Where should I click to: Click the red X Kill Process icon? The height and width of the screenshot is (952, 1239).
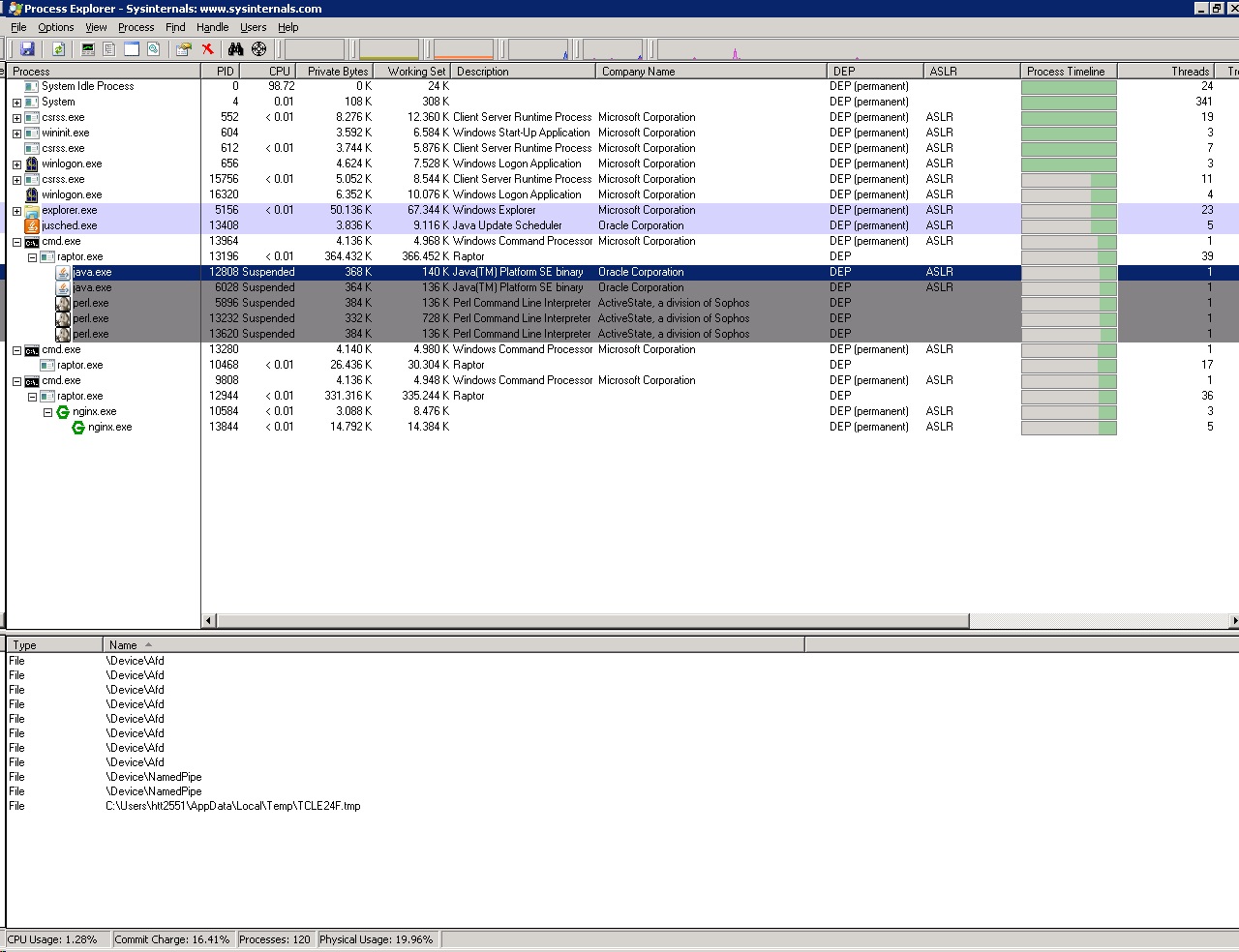click(x=207, y=48)
